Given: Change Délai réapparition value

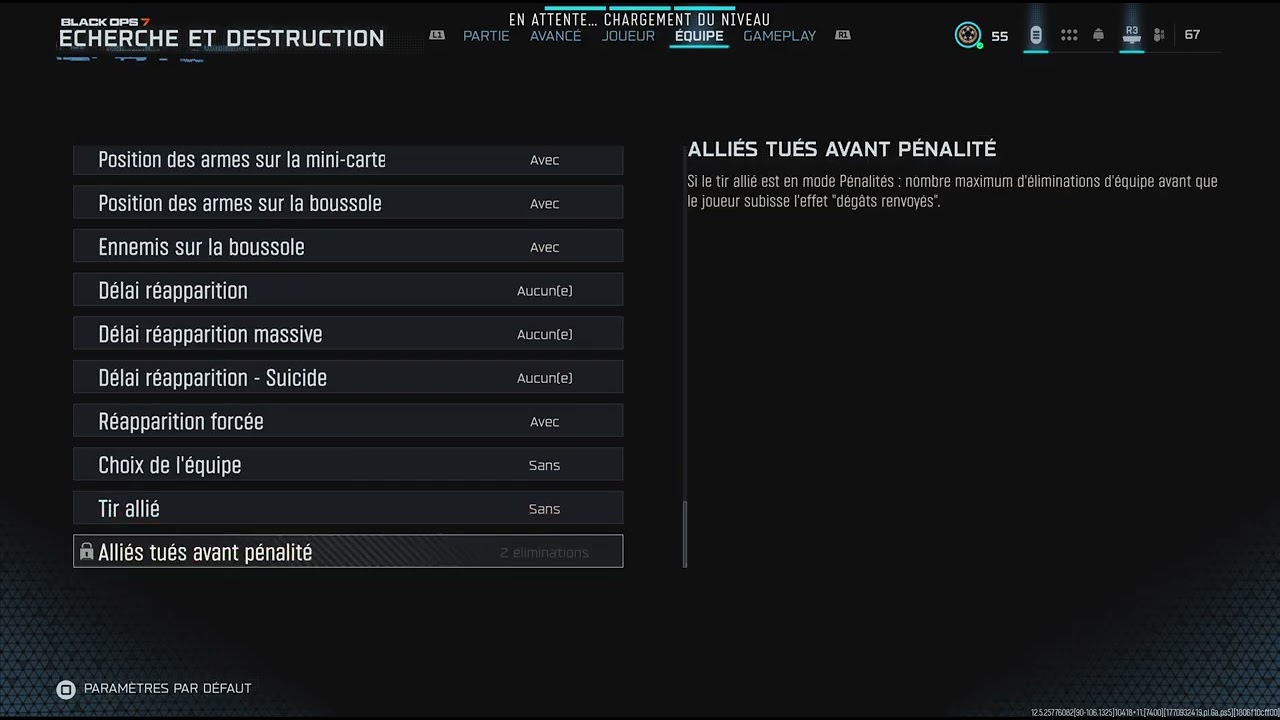Looking at the screenshot, I should 348,290.
